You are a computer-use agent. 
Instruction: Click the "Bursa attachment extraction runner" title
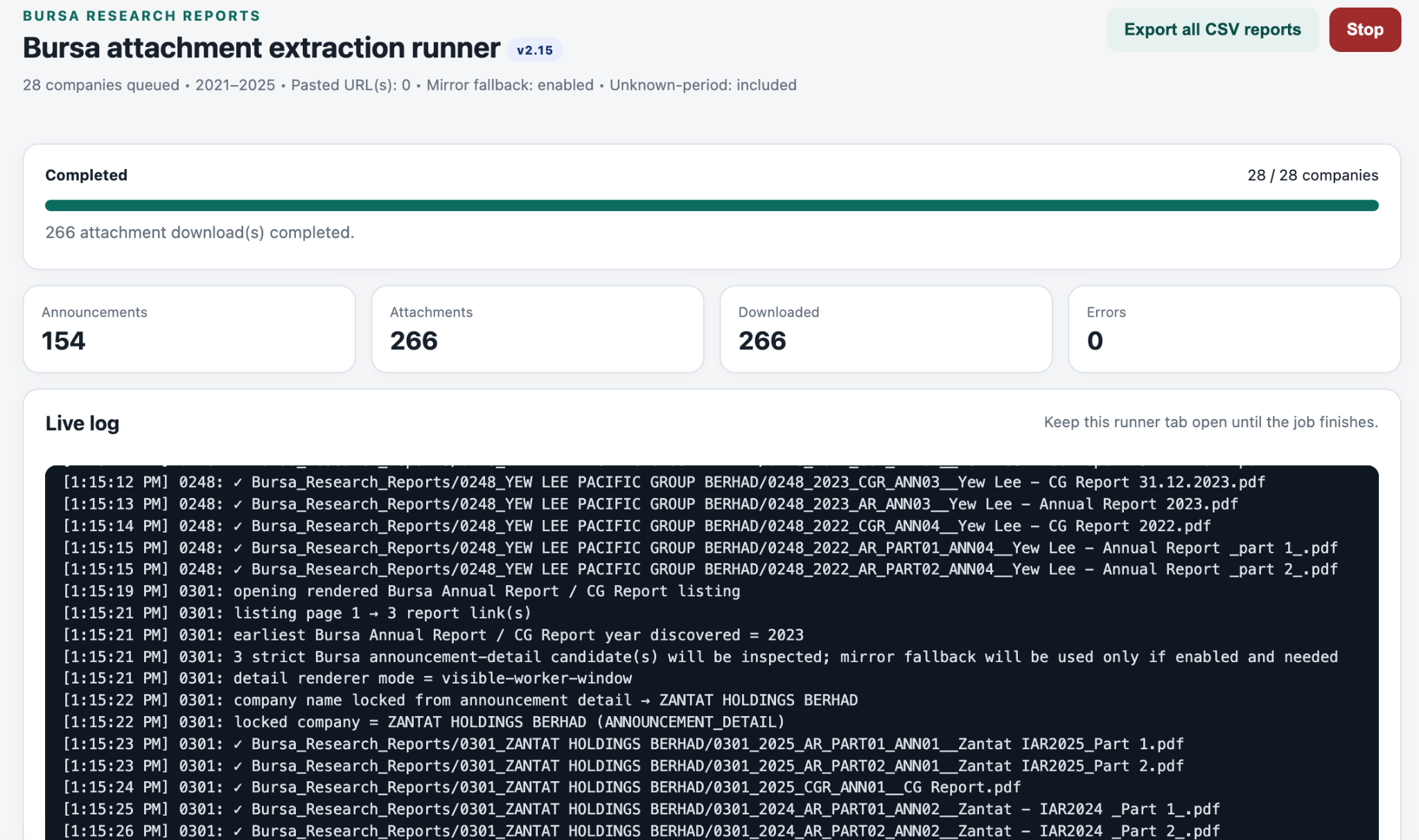coord(261,48)
